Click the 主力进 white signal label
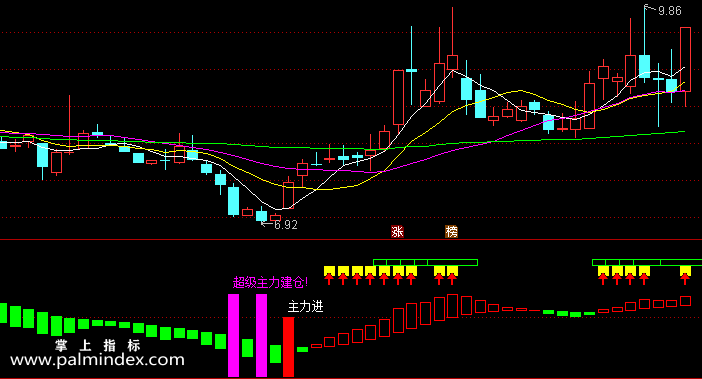This screenshot has height=379, width=702. point(305,307)
